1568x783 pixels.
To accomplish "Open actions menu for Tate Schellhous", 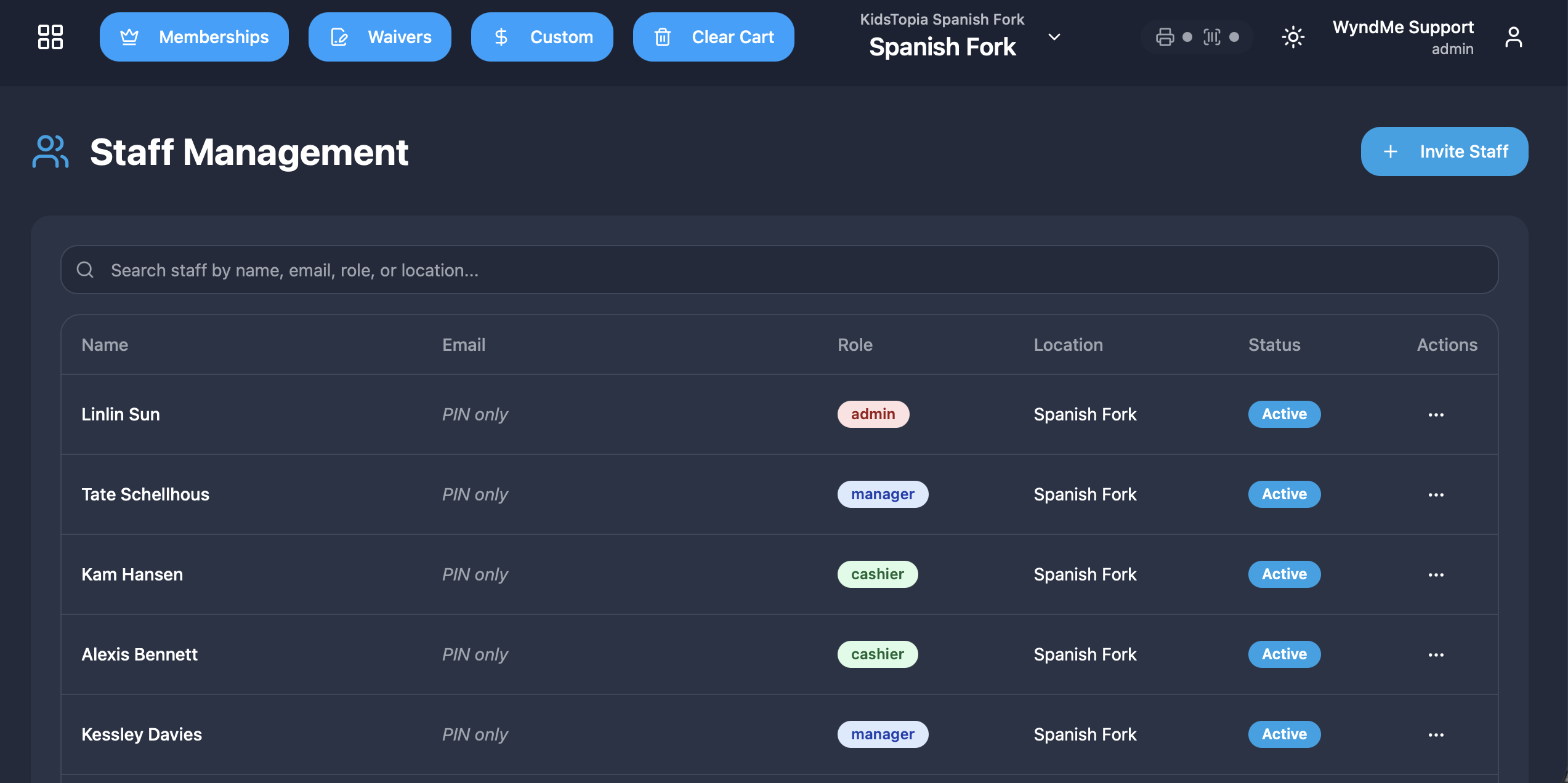I will point(1436,494).
